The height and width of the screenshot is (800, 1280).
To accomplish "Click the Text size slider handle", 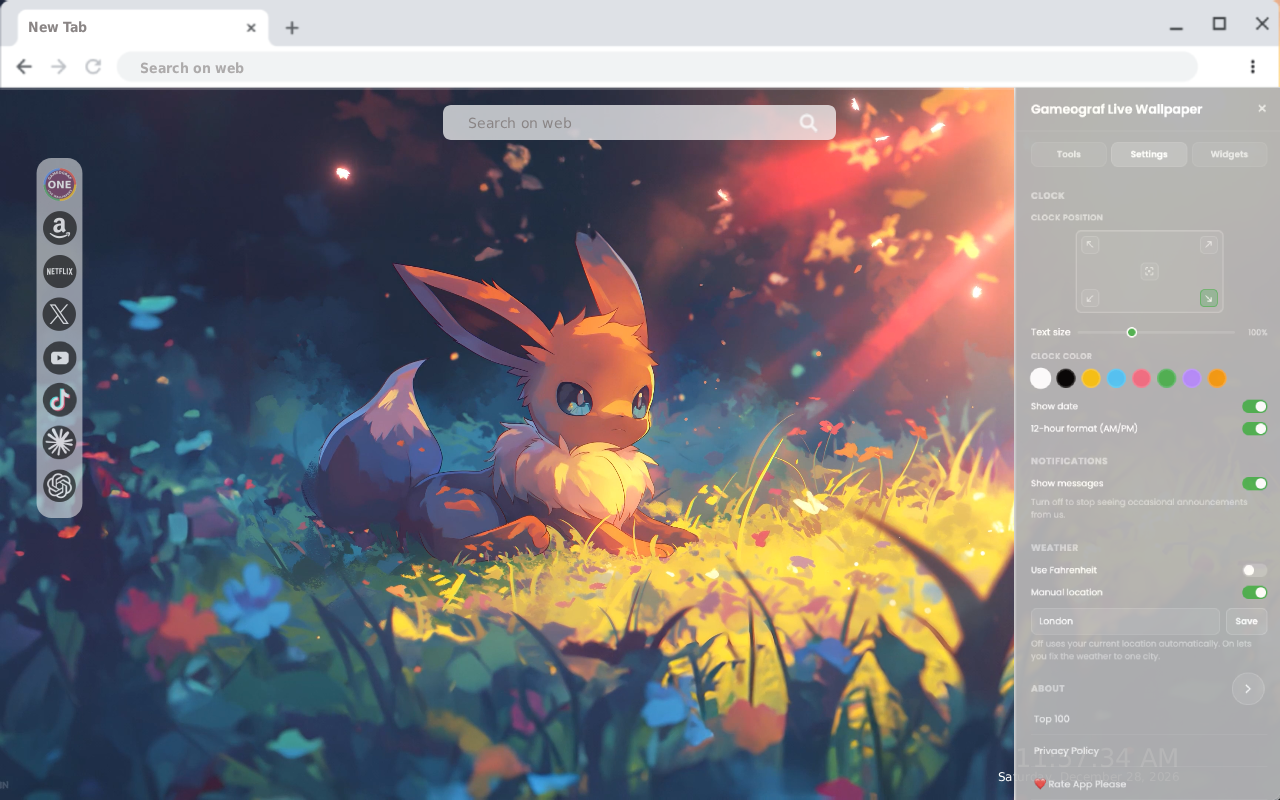I will click(x=1132, y=332).
